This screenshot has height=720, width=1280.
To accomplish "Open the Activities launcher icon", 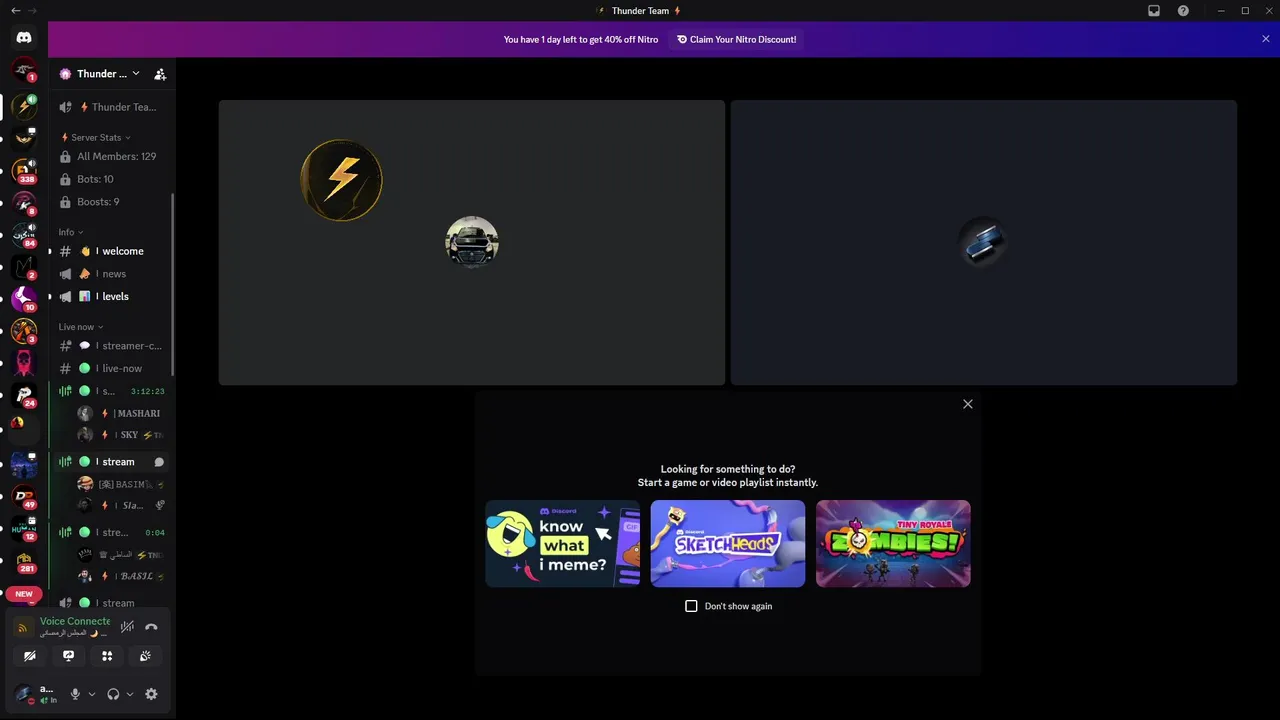I will pos(107,656).
